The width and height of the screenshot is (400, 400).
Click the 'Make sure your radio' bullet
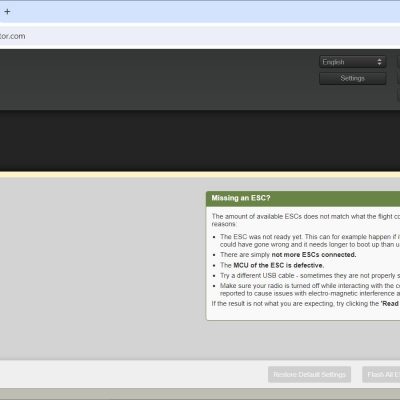310,290
